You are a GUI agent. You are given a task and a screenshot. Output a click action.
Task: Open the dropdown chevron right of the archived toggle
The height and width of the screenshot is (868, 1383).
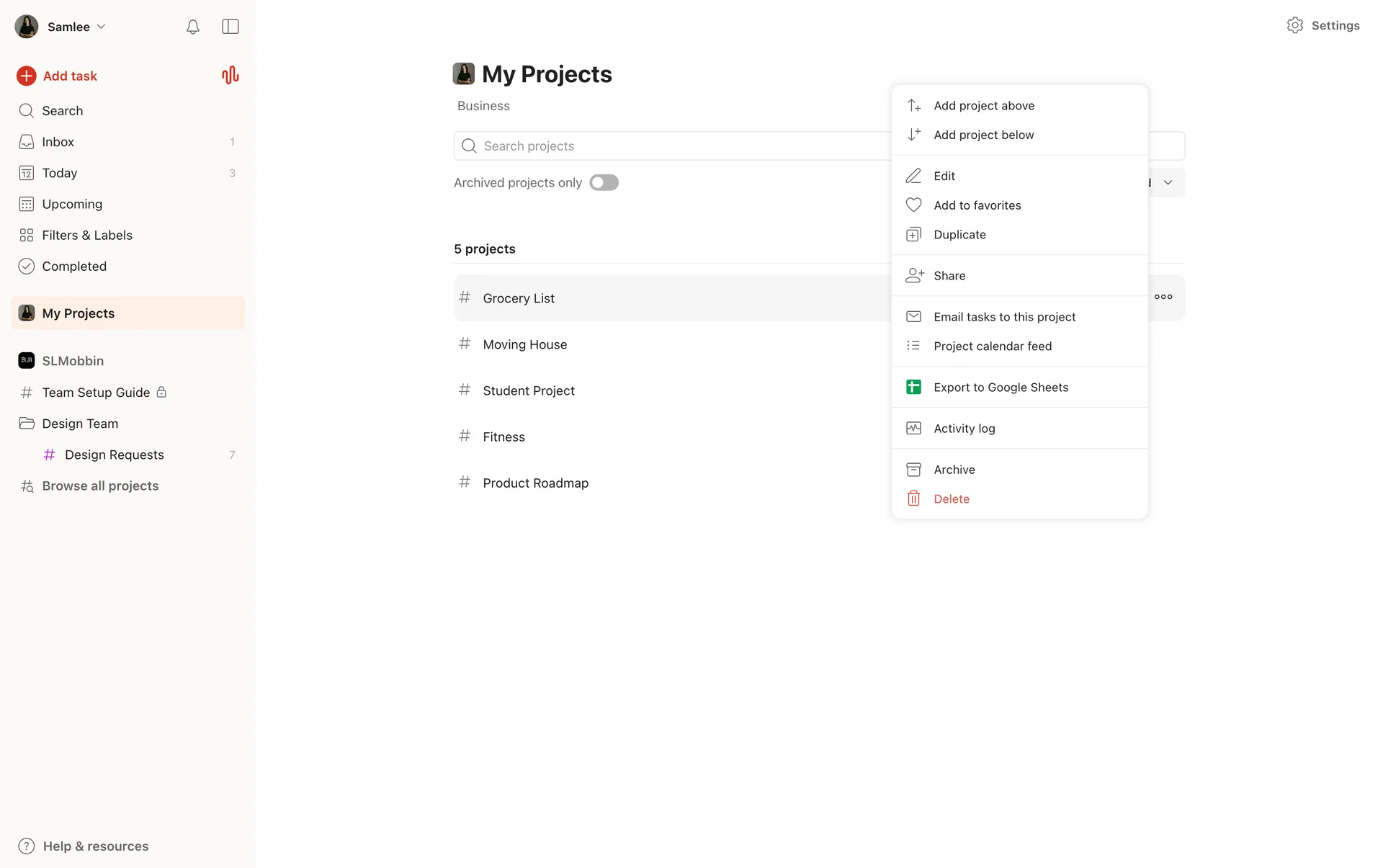coord(1168,183)
